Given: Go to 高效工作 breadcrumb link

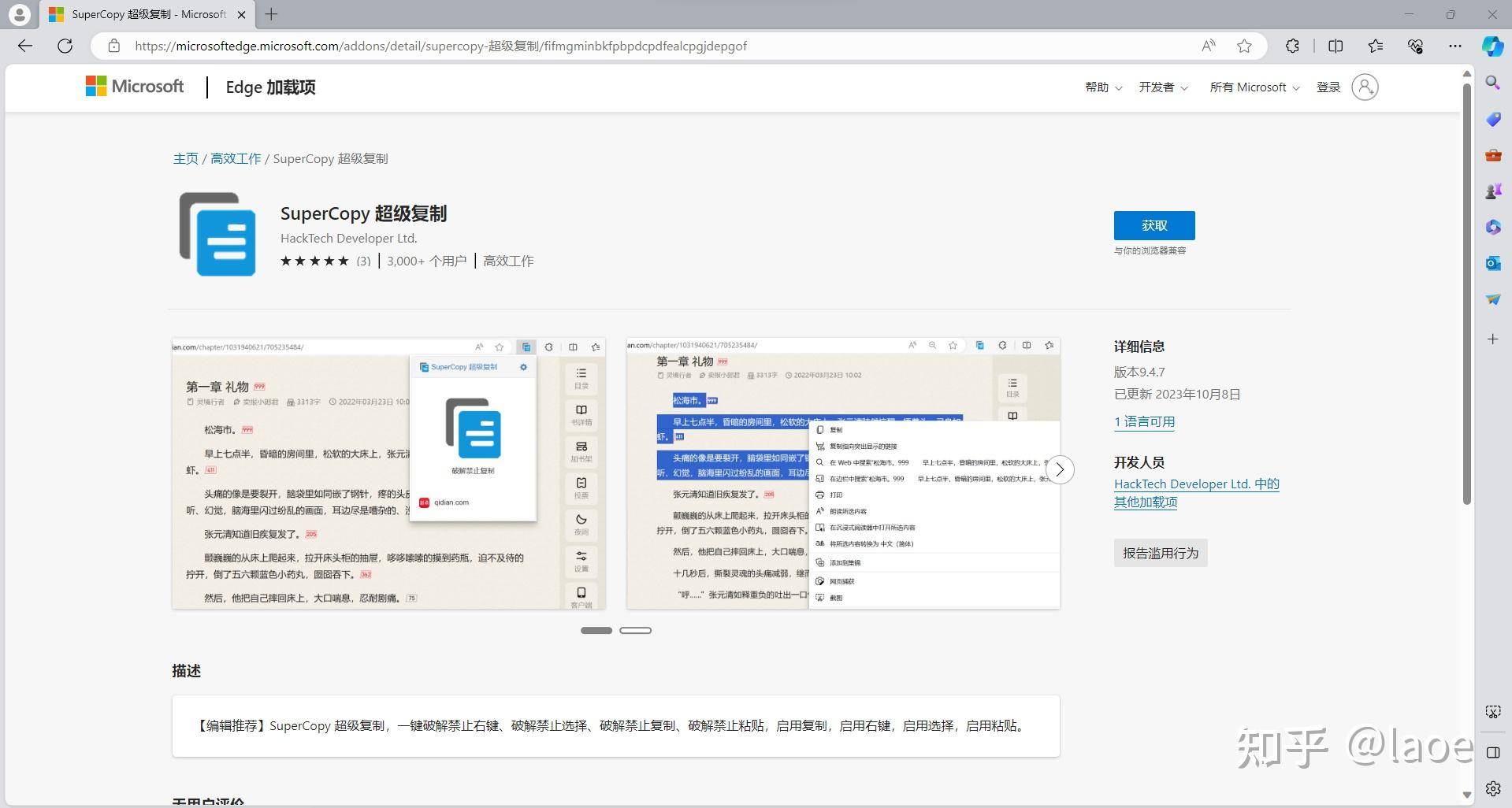Looking at the screenshot, I should 236,158.
